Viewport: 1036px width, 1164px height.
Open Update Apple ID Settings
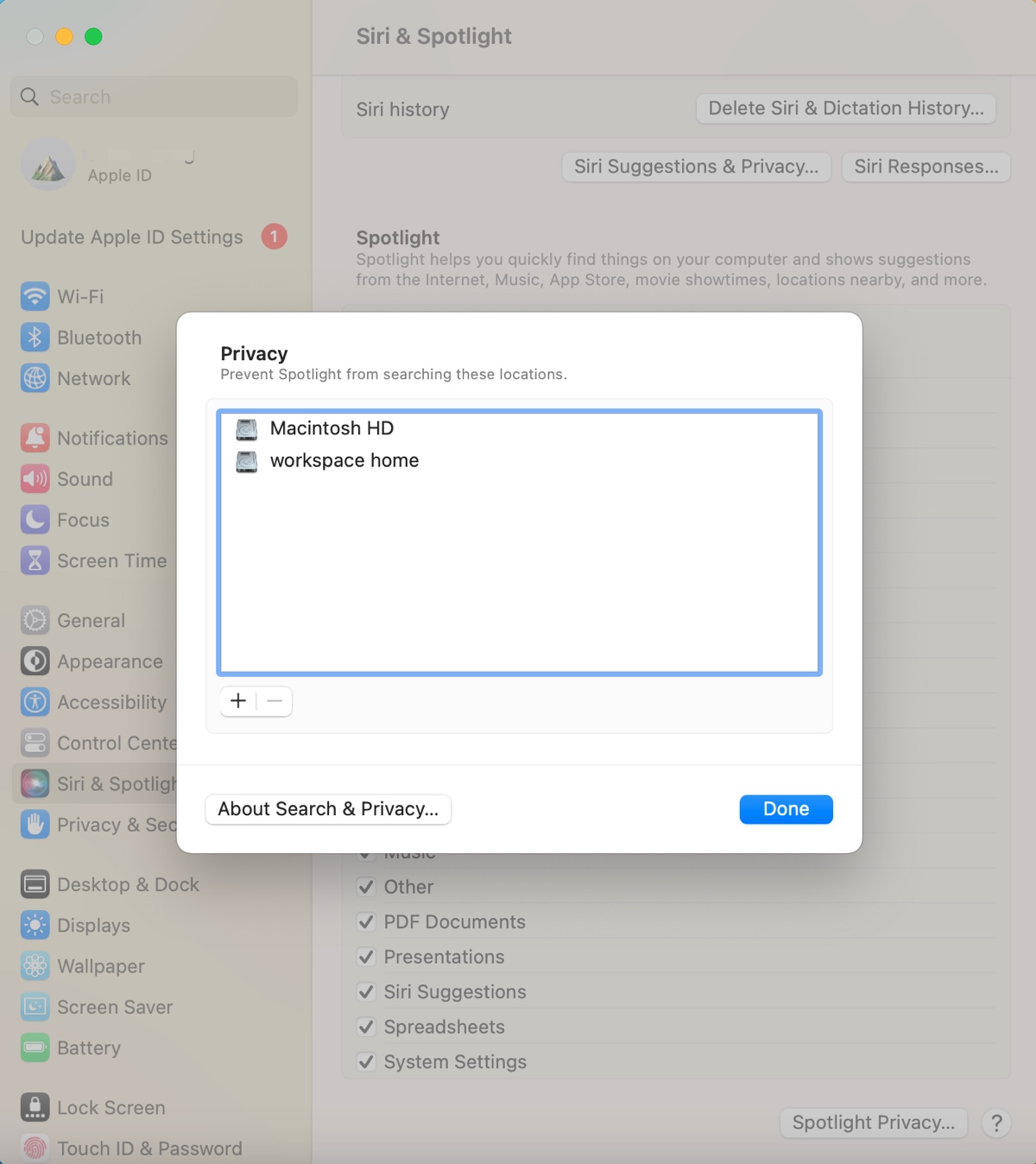click(132, 237)
